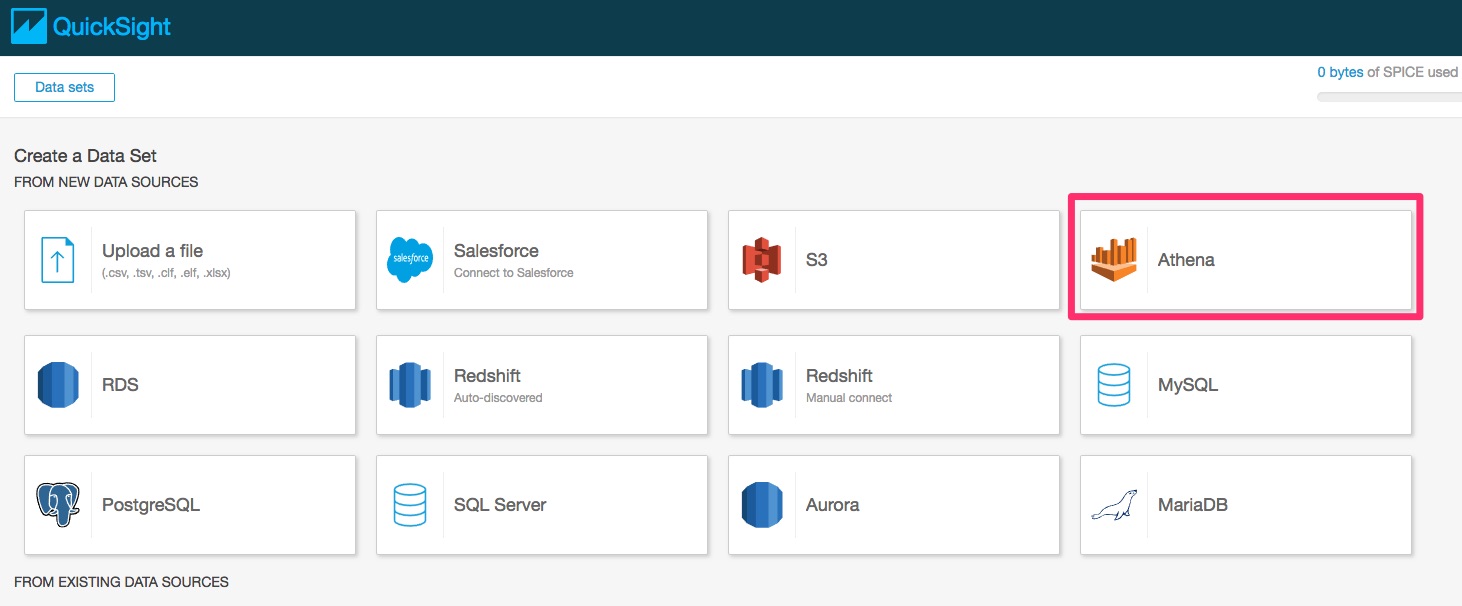Click the Redshift Auto-discovered icon

(409, 385)
